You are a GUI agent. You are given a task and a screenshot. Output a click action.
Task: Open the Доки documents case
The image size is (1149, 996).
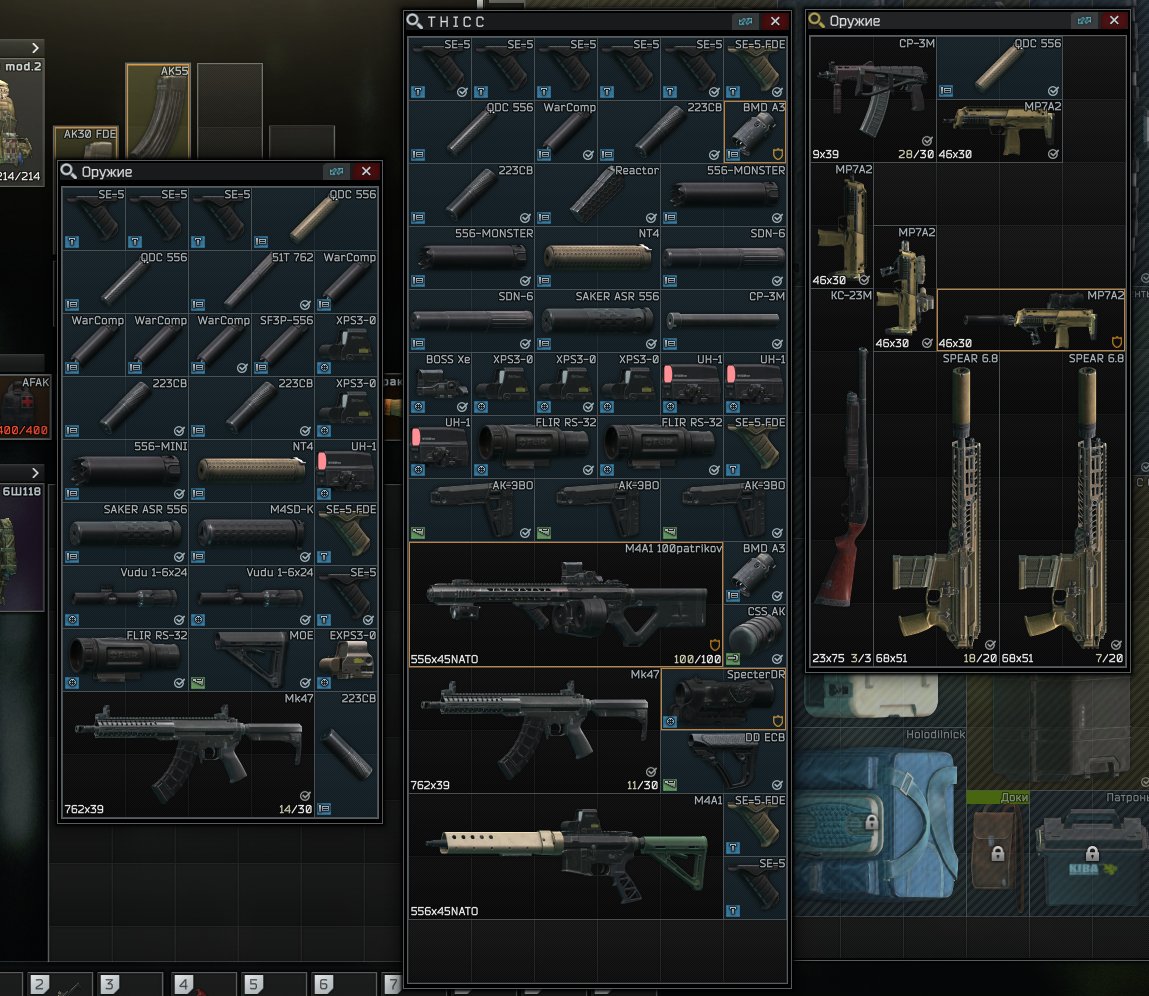tap(997, 853)
